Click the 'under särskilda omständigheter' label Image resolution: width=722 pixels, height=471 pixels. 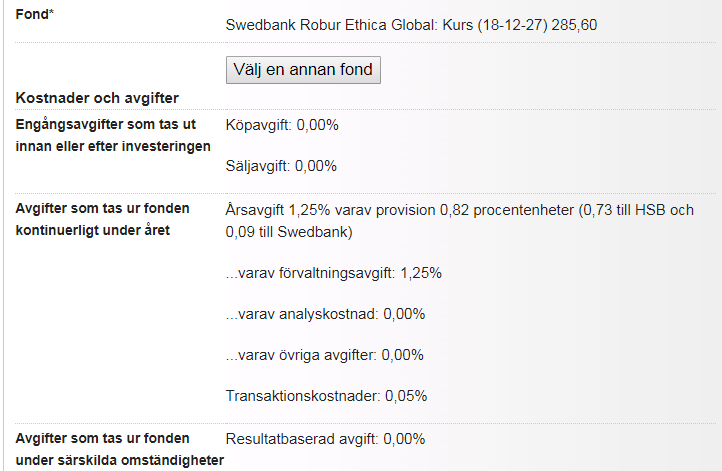[120, 460]
